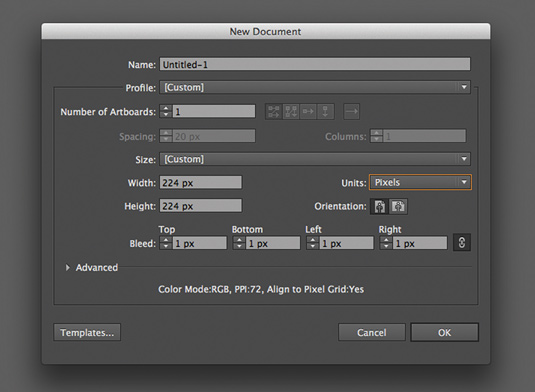Open the Size dropdown
The width and height of the screenshot is (535, 392).
[x=315, y=159]
